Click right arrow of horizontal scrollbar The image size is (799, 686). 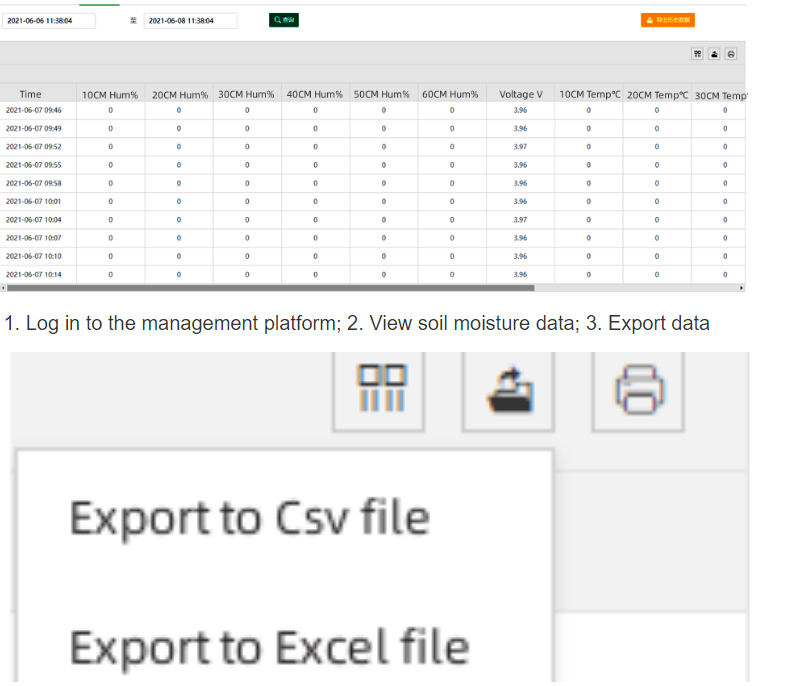tap(741, 288)
